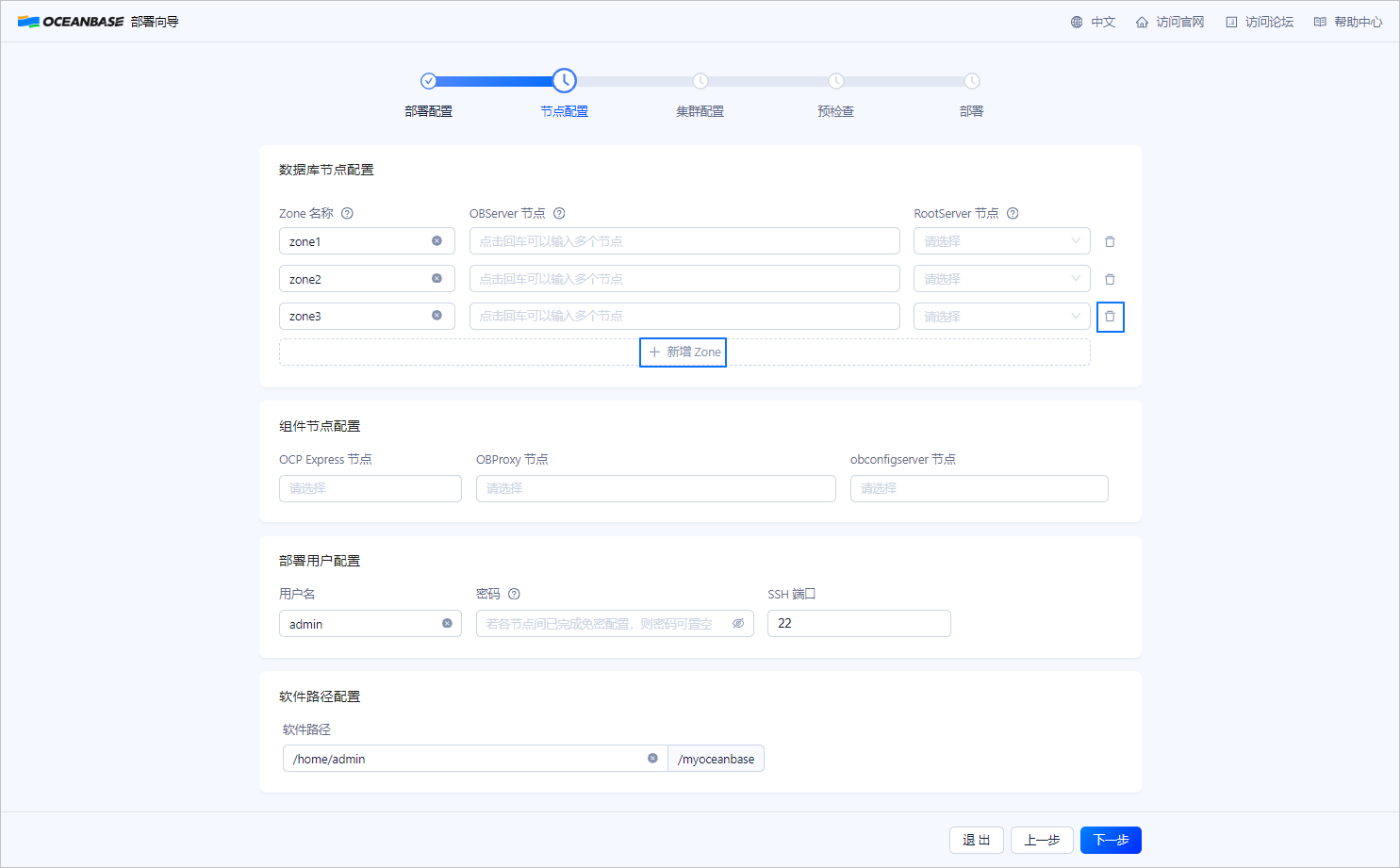Click the final 部署 step icon
The width and height of the screenshot is (1400, 868).
[972, 81]
